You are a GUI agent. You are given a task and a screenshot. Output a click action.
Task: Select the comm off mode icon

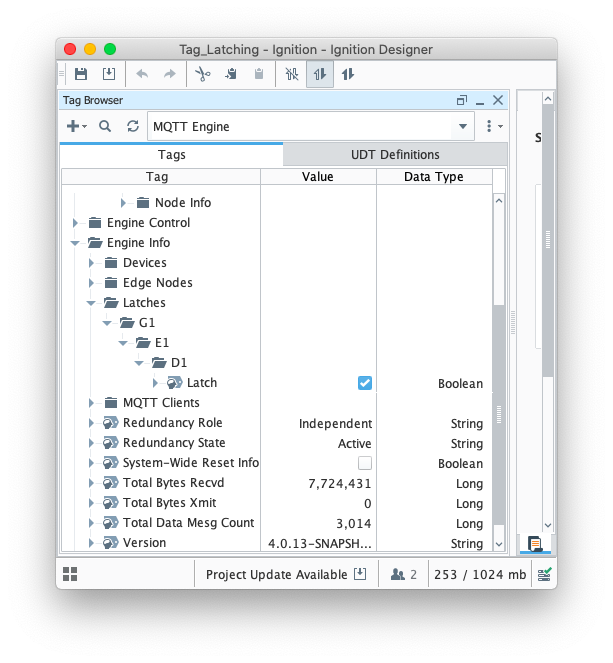(292, 74)
